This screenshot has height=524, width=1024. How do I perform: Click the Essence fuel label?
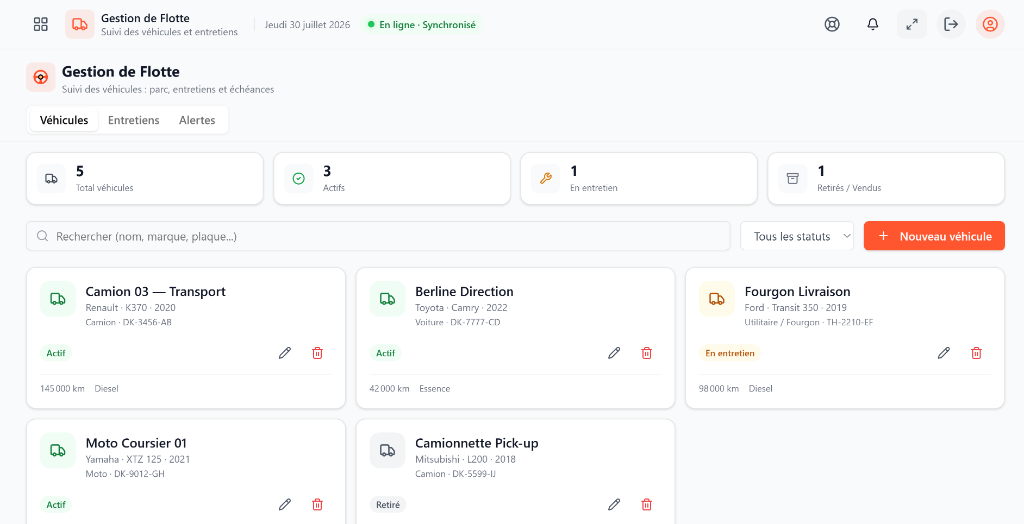[434, 389]
